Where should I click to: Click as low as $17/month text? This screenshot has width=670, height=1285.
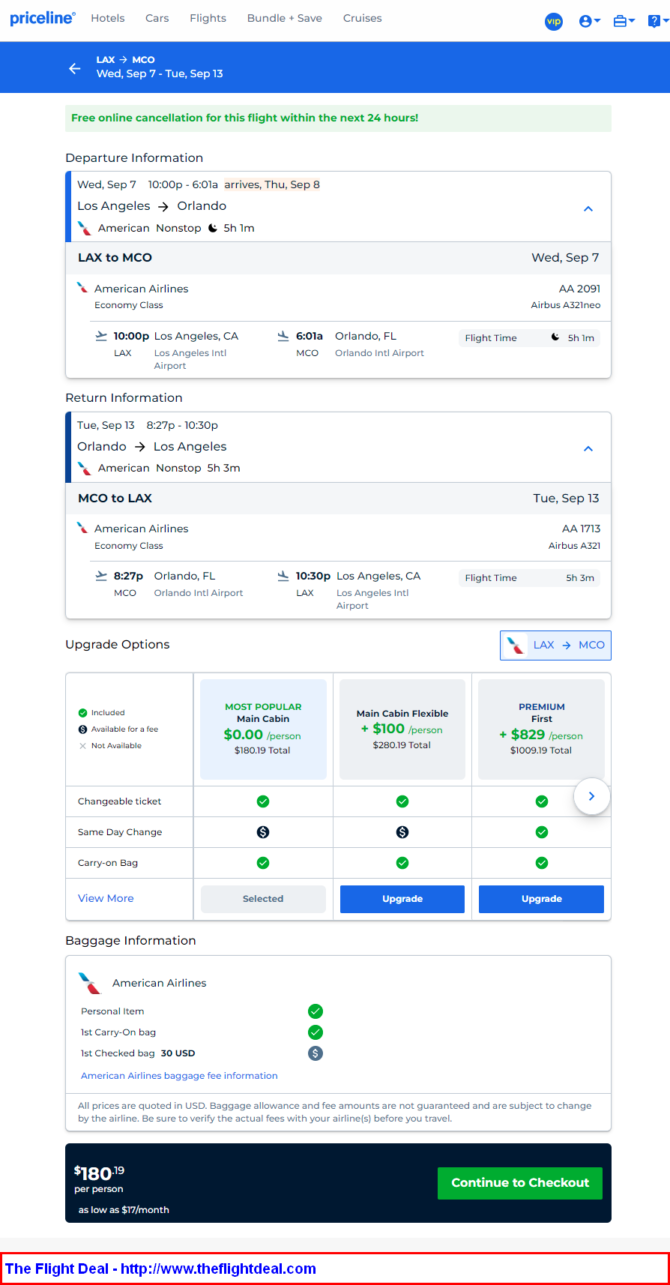[x=124, y=1210]
